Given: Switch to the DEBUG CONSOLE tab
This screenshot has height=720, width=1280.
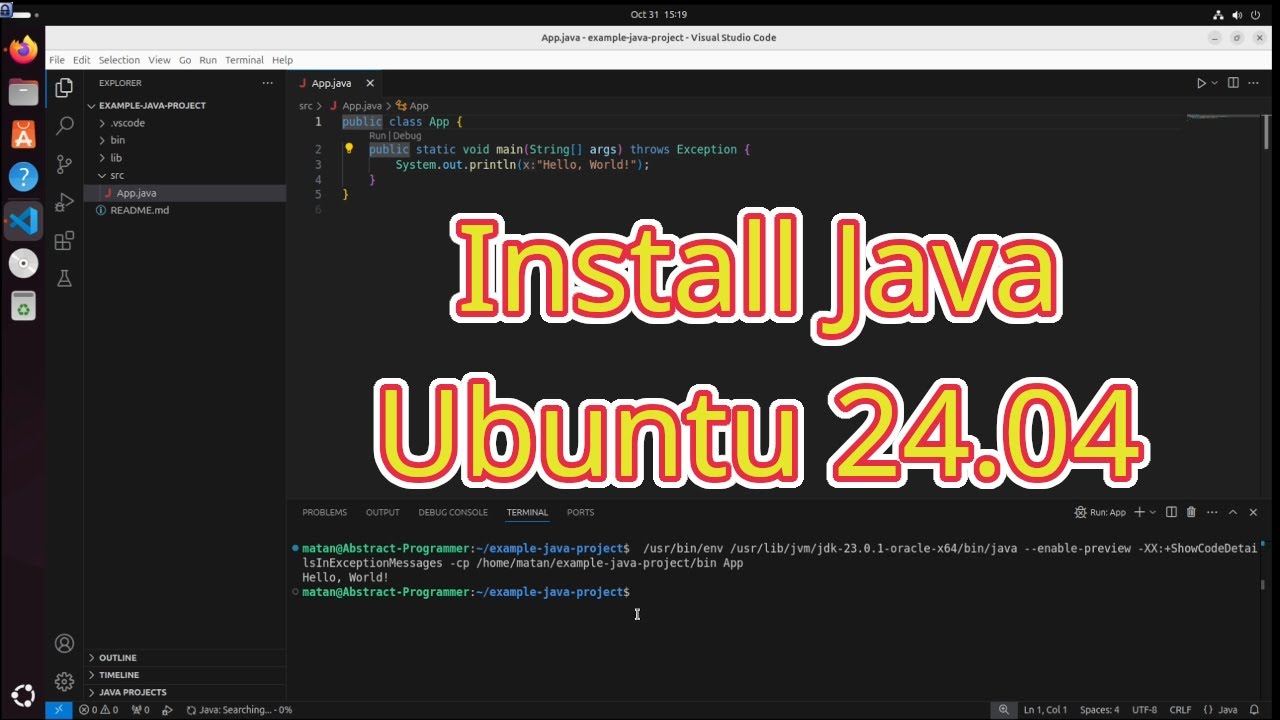Looking at the screenshot, I should 453,512.
